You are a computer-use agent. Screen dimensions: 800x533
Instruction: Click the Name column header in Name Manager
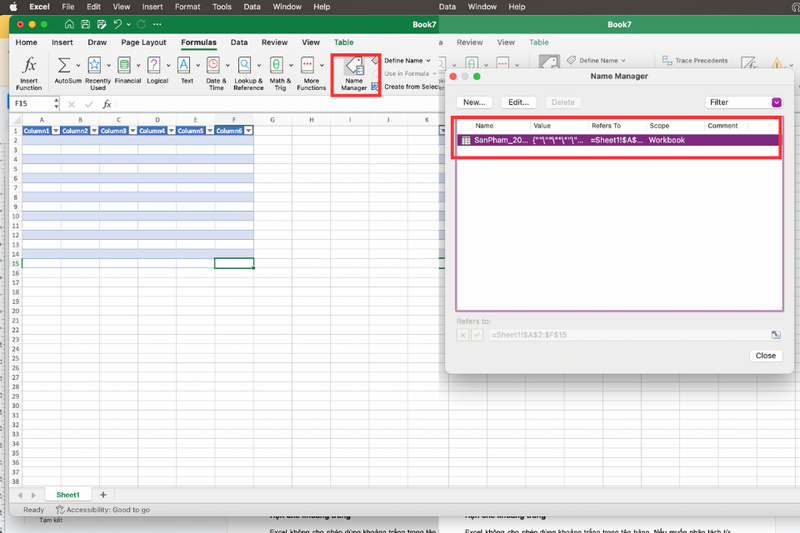click(484, 125)
